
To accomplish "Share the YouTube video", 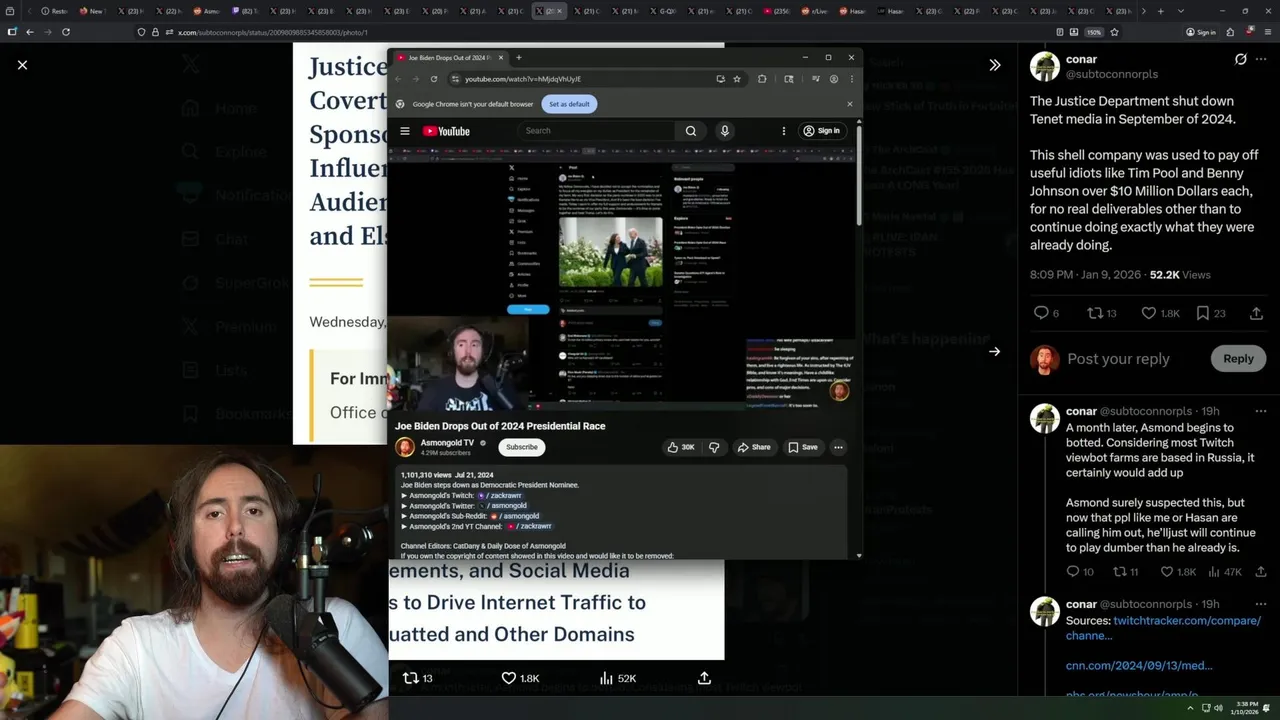I will coord(755,447).
